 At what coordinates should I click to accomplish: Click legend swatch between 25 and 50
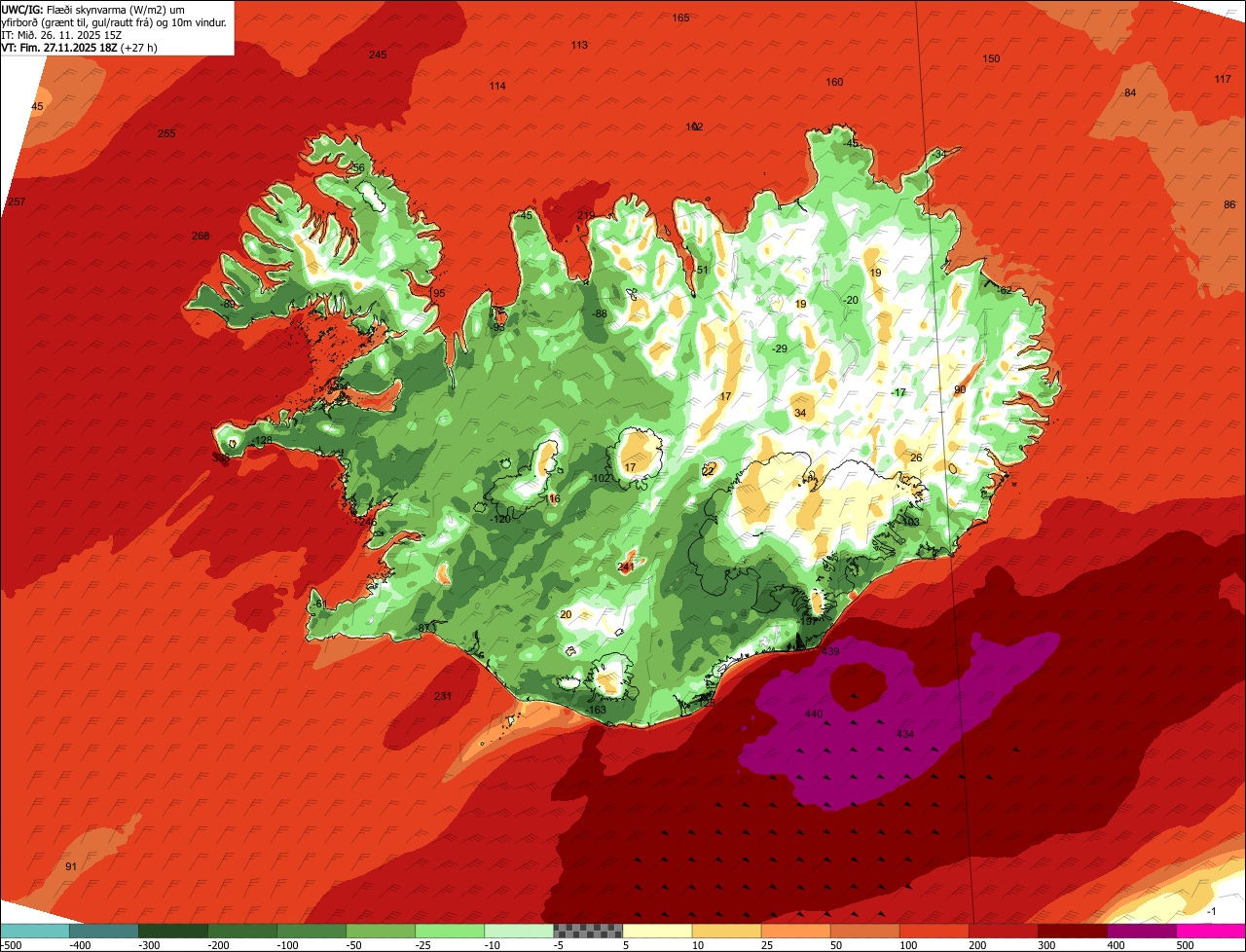tap(795, 931)
